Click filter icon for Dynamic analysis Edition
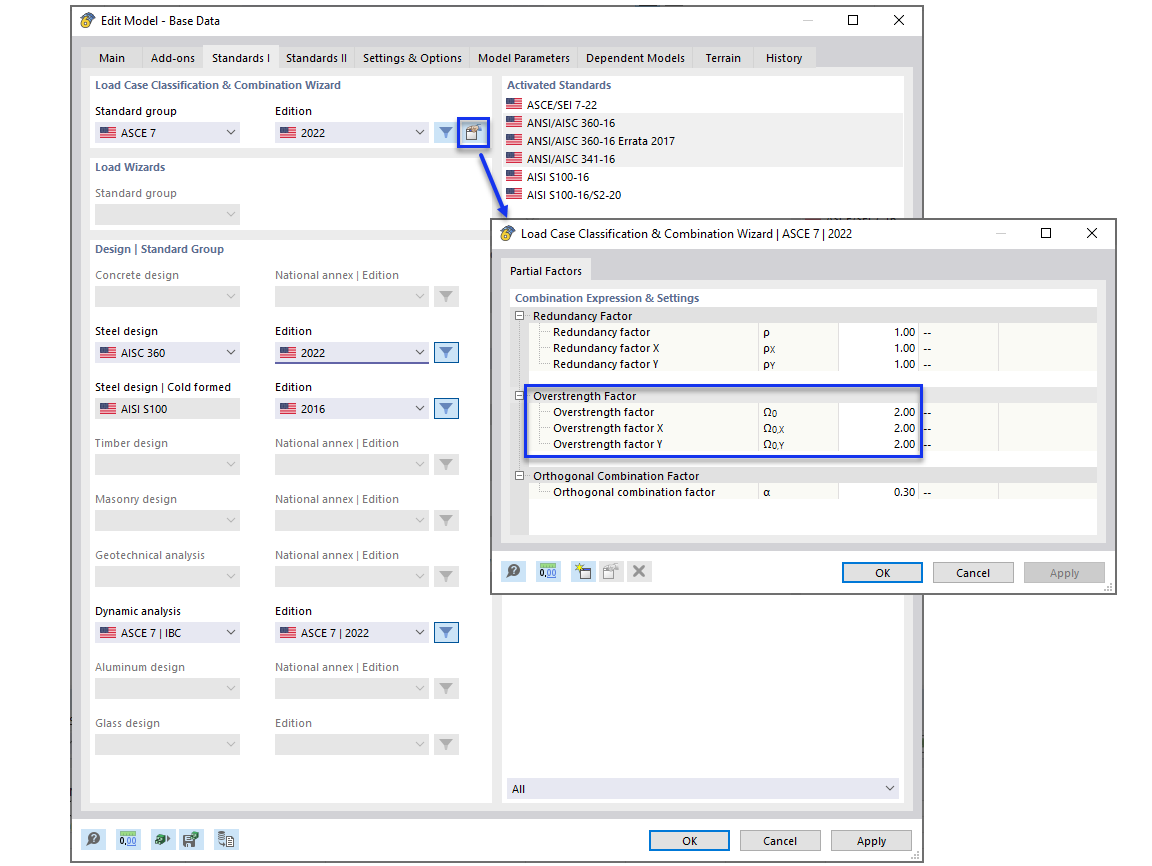Image resolution: width=1152 pixels, height=866 pixels. [446, 633]
